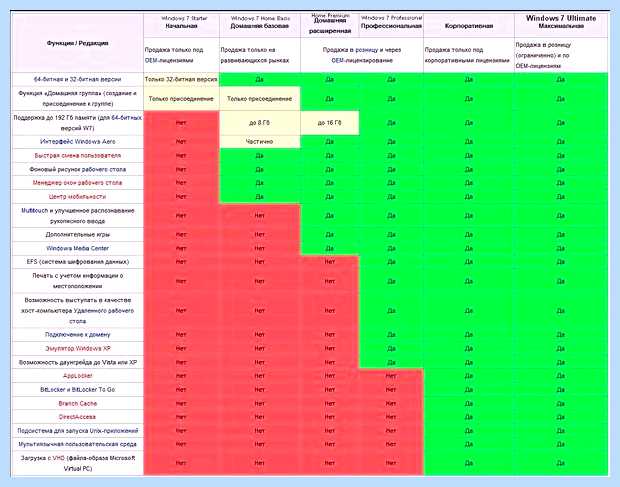Select 'Да' for Home Basic in Центр мобильности row
This screenshot has height=487, width=620.
pos(259,196)
